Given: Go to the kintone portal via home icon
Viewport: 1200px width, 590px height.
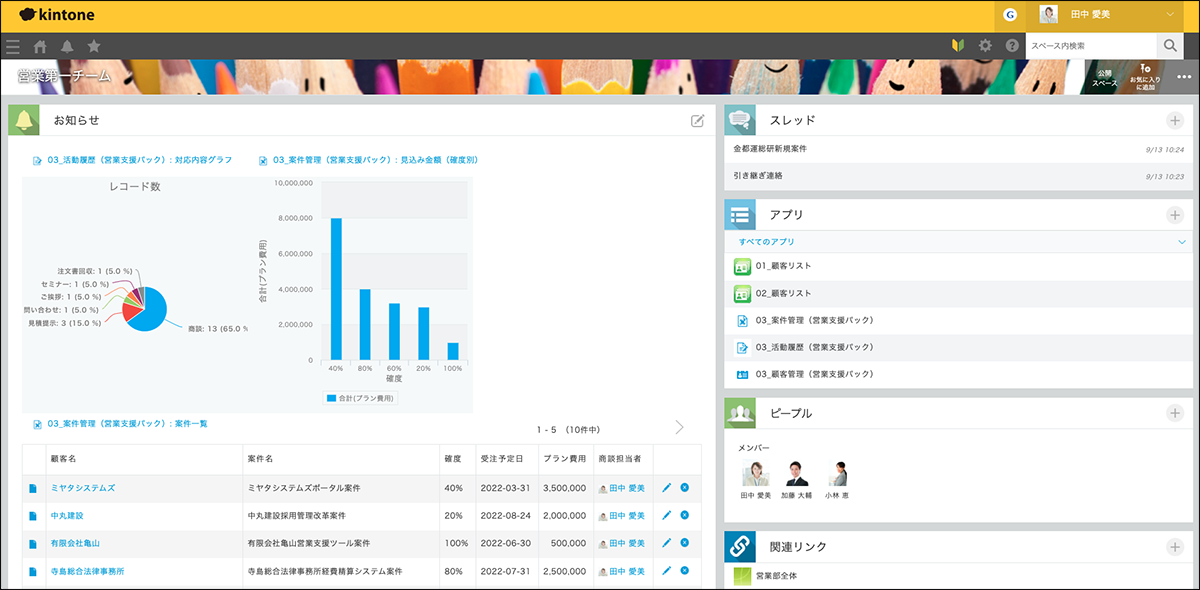Looking at the screenshot, I should coord(38,45).
